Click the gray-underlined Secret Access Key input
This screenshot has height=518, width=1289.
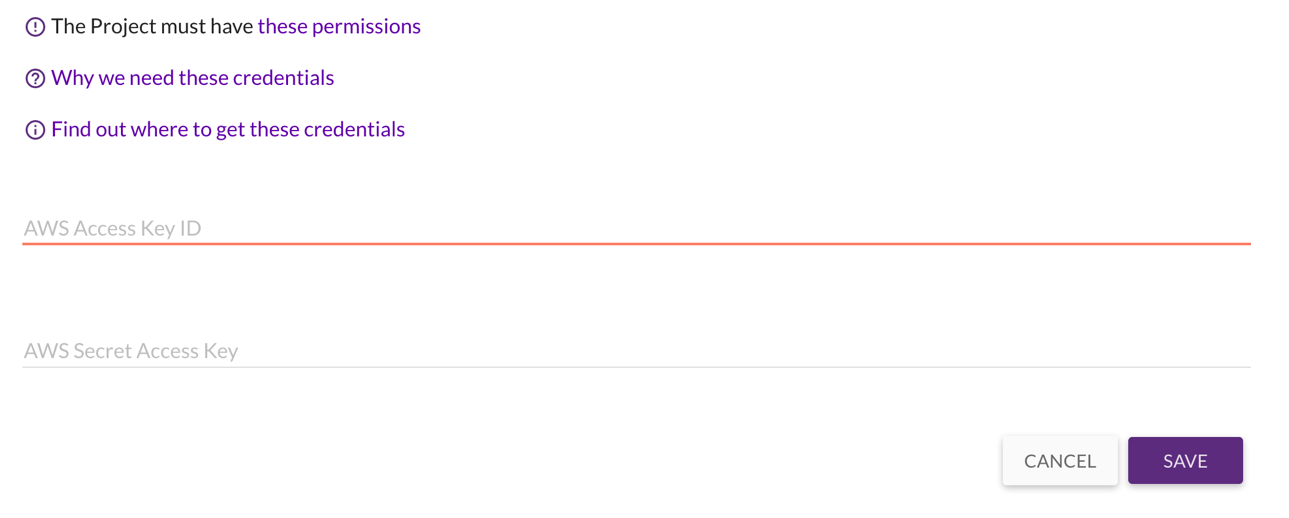coord(636,351)
